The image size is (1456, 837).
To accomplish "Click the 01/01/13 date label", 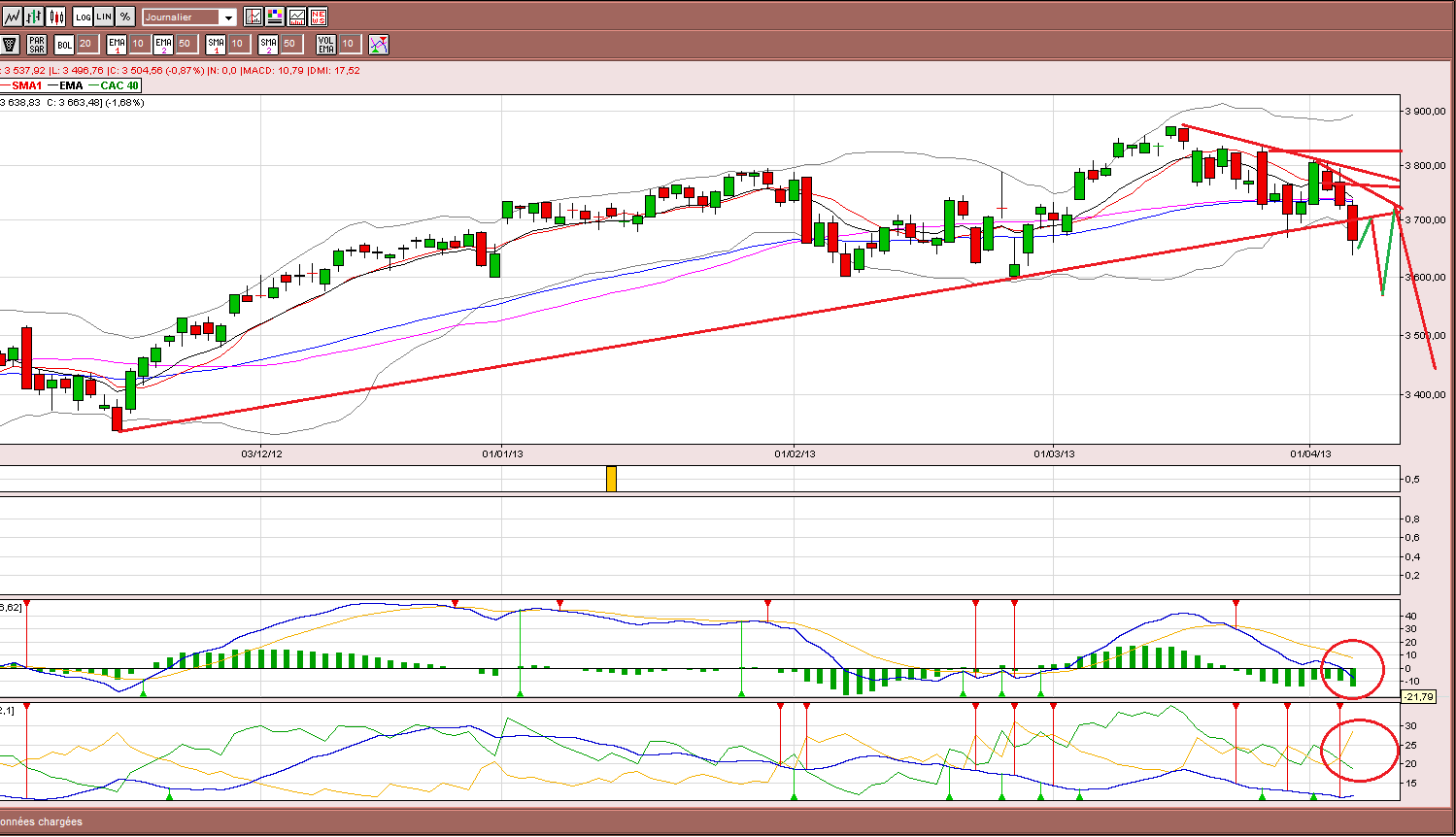I will (502, 453).
